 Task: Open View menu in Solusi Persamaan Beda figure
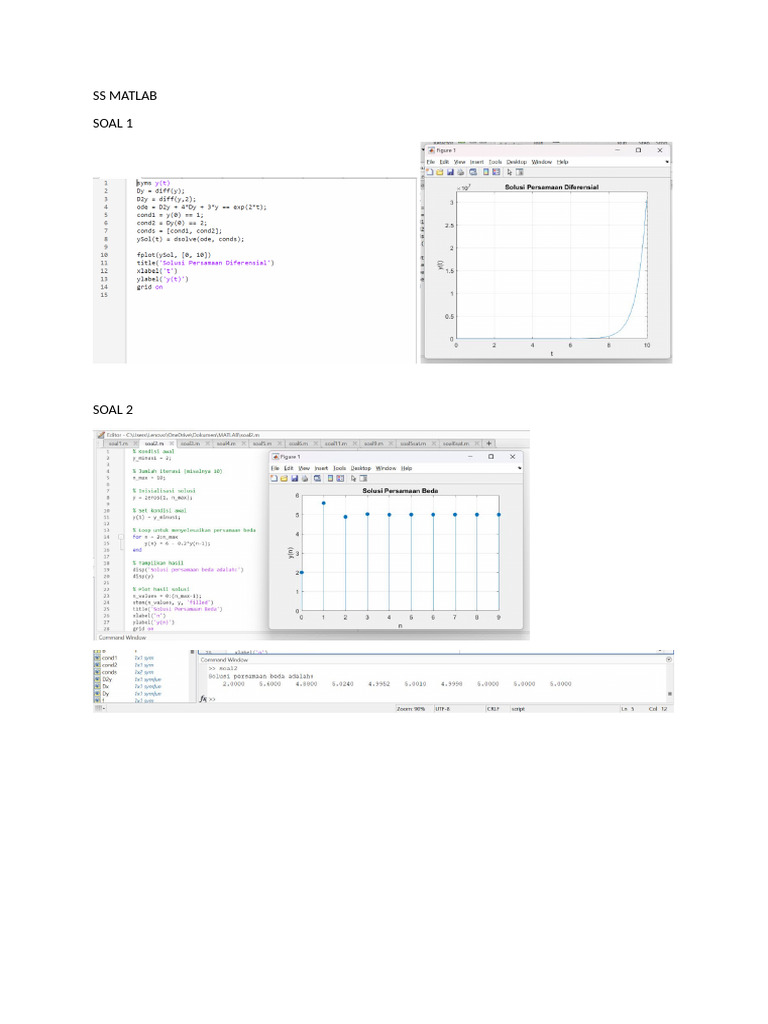[304, 468]
